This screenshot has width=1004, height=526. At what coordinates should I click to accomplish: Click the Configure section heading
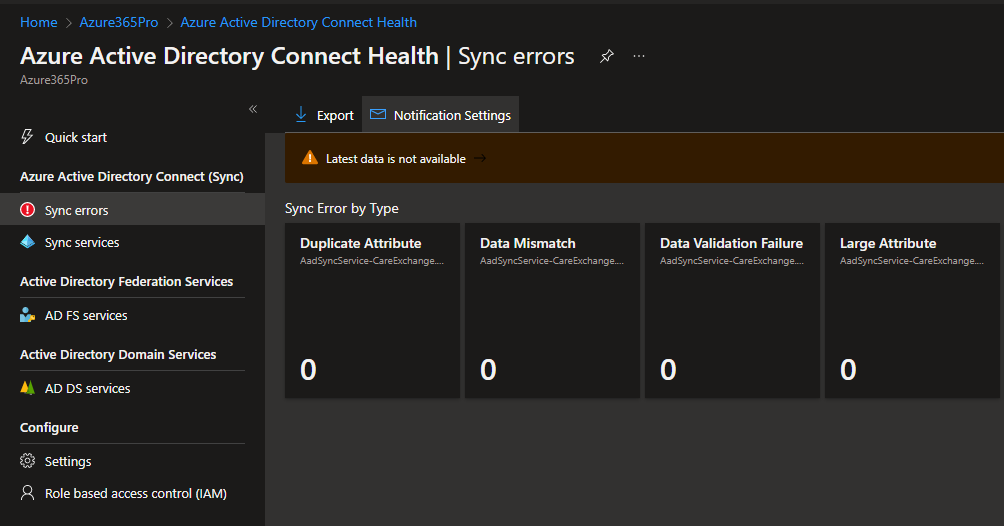pos(49,427)
